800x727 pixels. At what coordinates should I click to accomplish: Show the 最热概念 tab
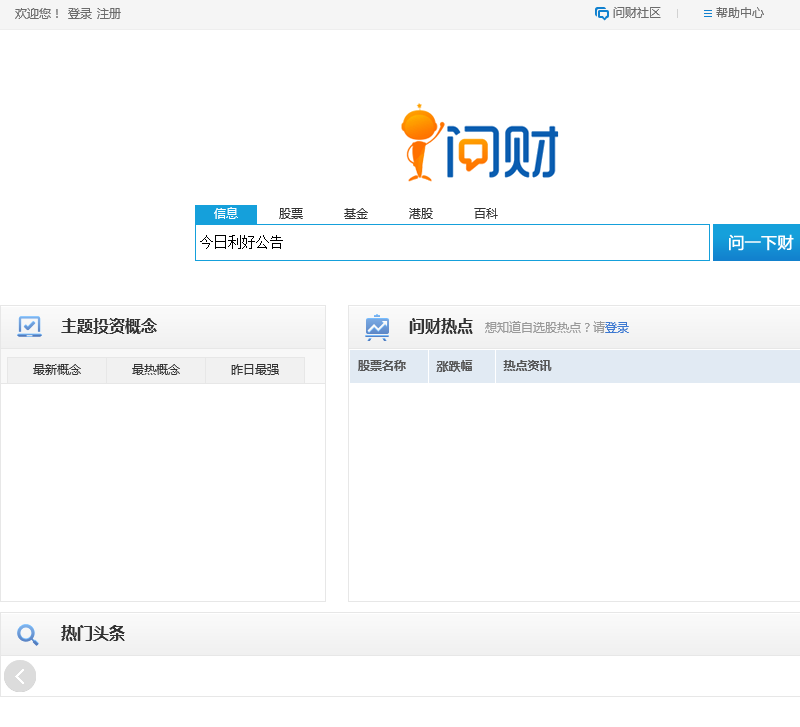156,370
